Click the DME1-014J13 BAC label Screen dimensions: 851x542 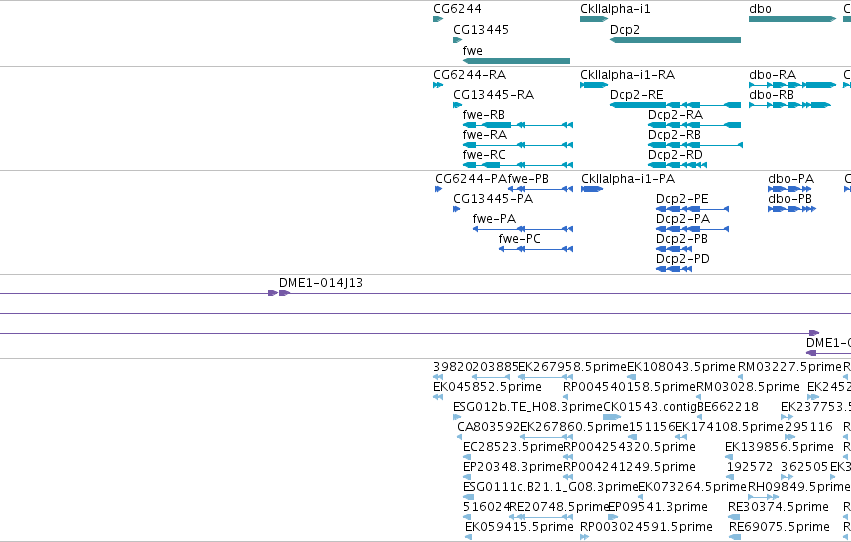coord(321,283)
